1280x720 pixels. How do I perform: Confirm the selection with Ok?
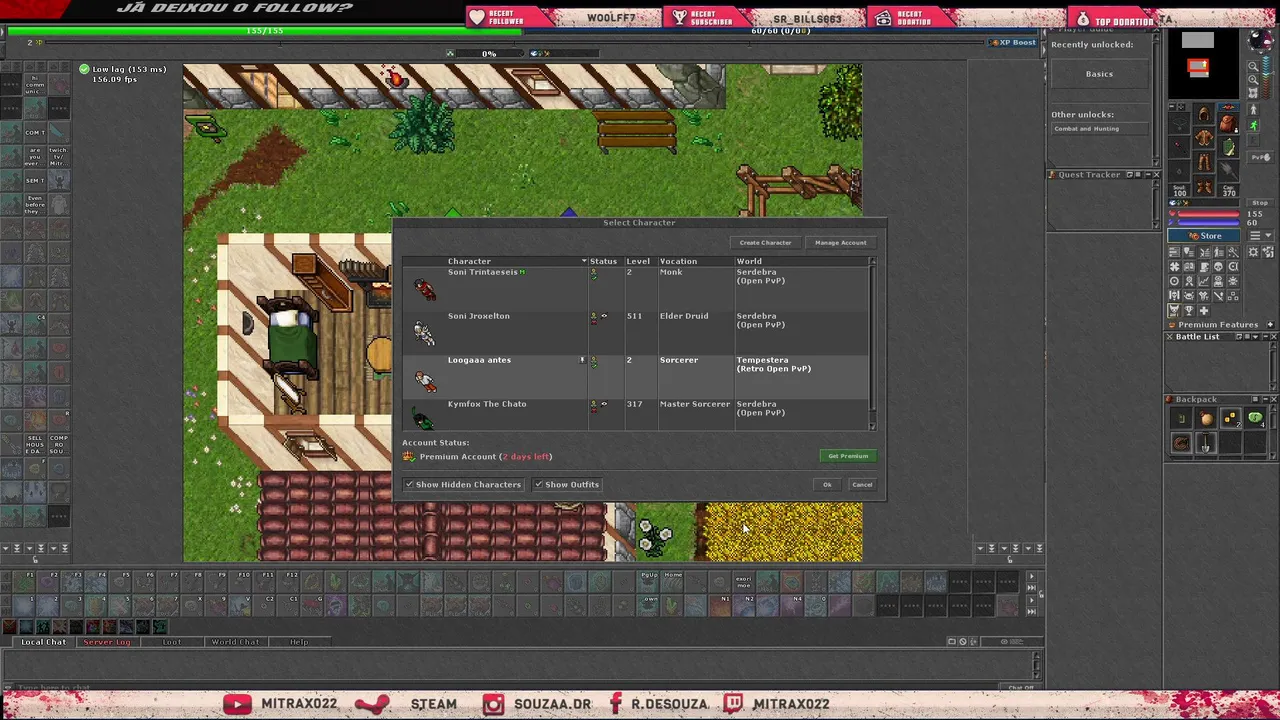pyautogui.click(x=827, y=485)
